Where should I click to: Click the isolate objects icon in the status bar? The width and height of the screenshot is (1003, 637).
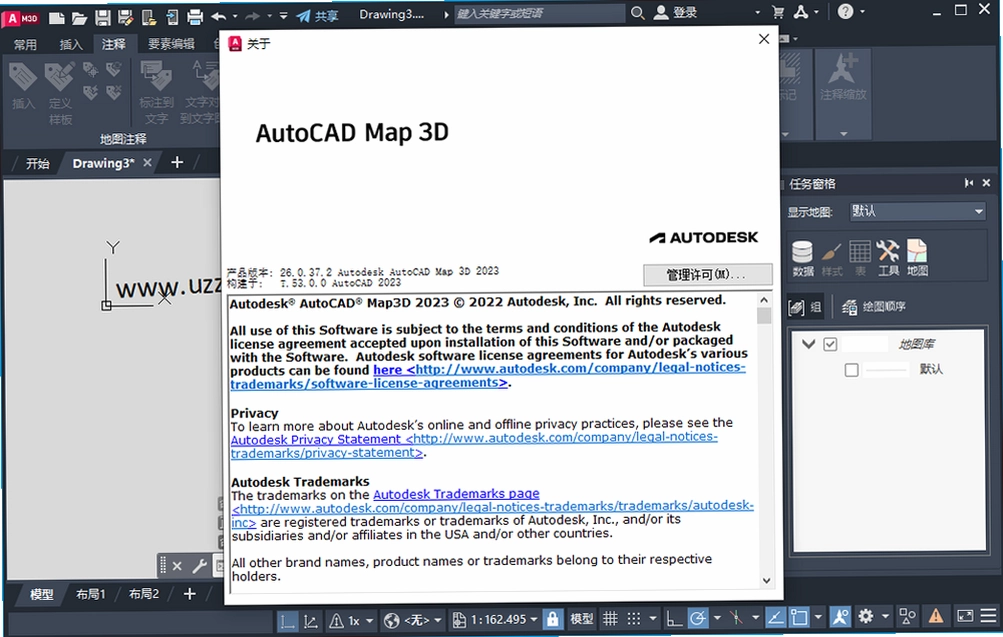pos(907,617)
